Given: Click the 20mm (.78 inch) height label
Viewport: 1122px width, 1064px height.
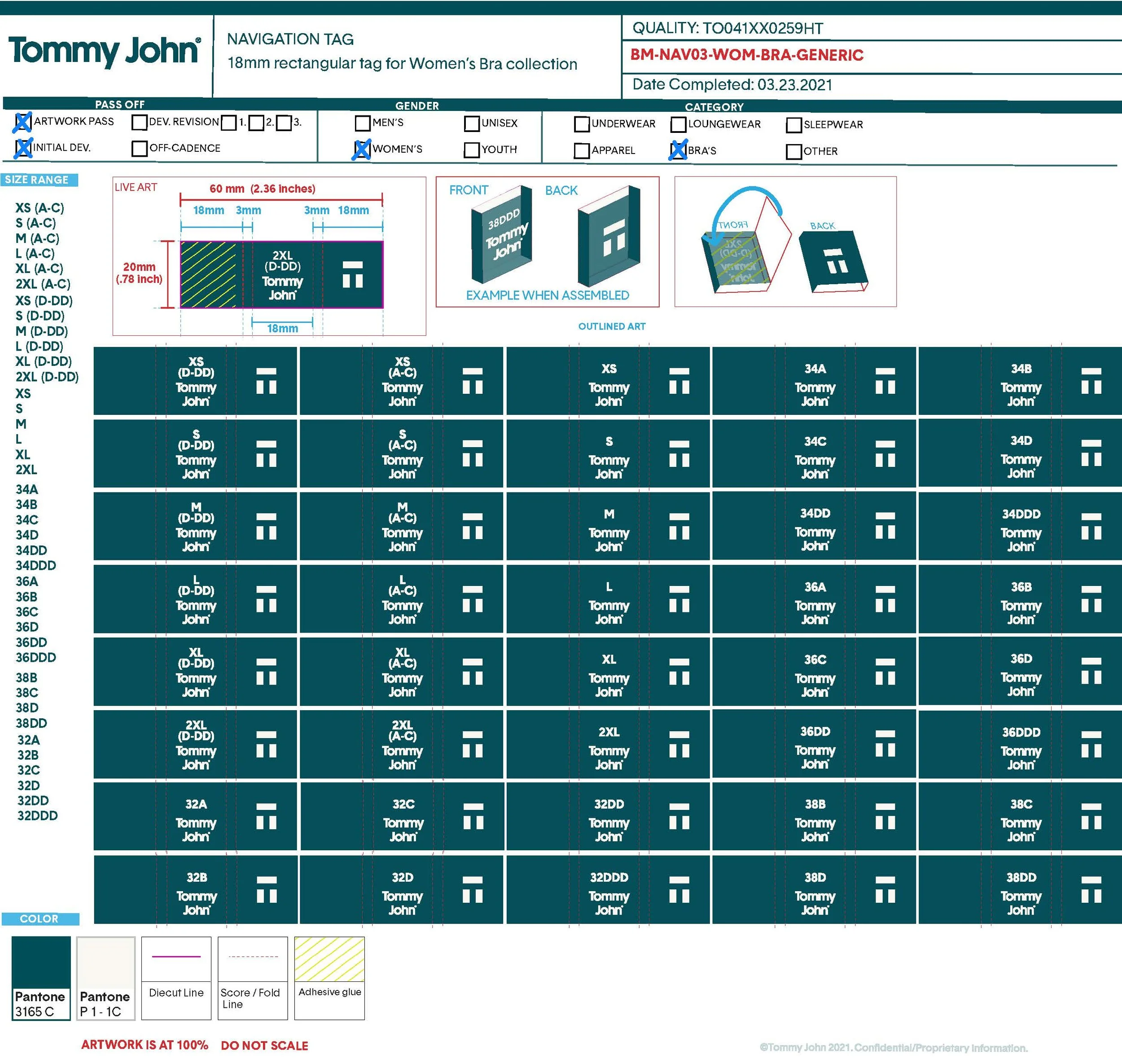Looking at the screenshot, I should pos(139,273).
